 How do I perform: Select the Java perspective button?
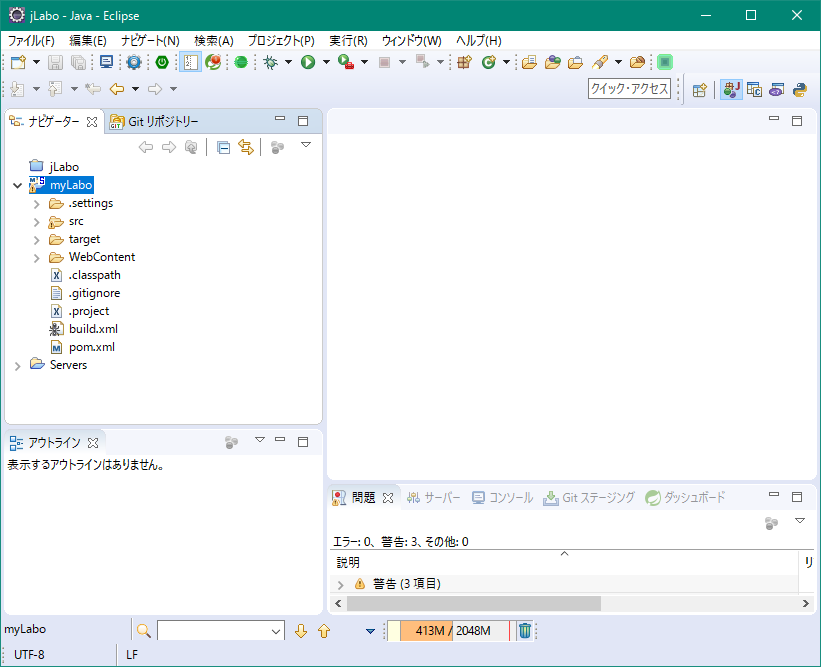(x=731, y=90)
